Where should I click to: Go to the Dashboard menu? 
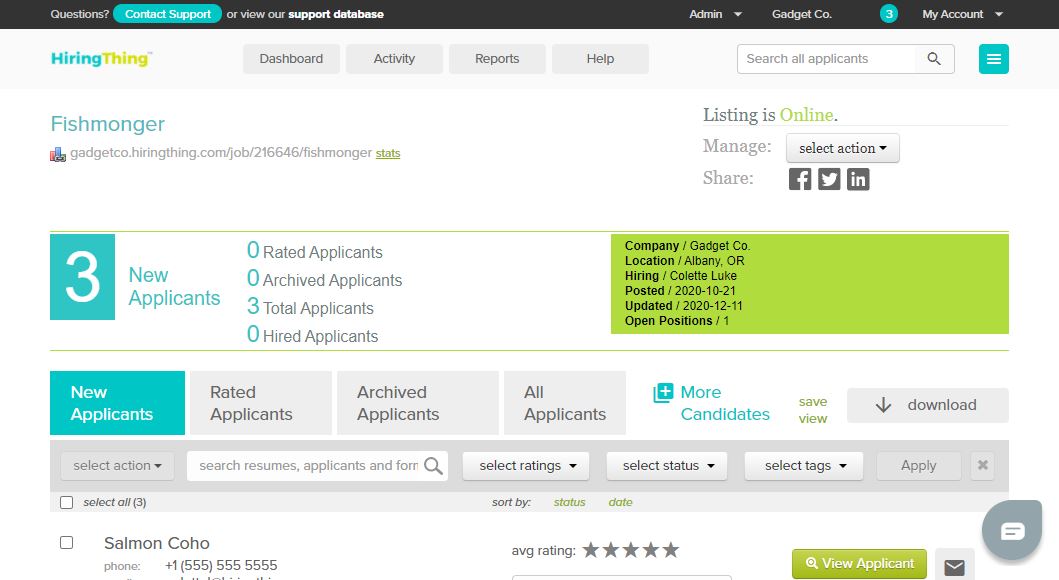(291, 59)
